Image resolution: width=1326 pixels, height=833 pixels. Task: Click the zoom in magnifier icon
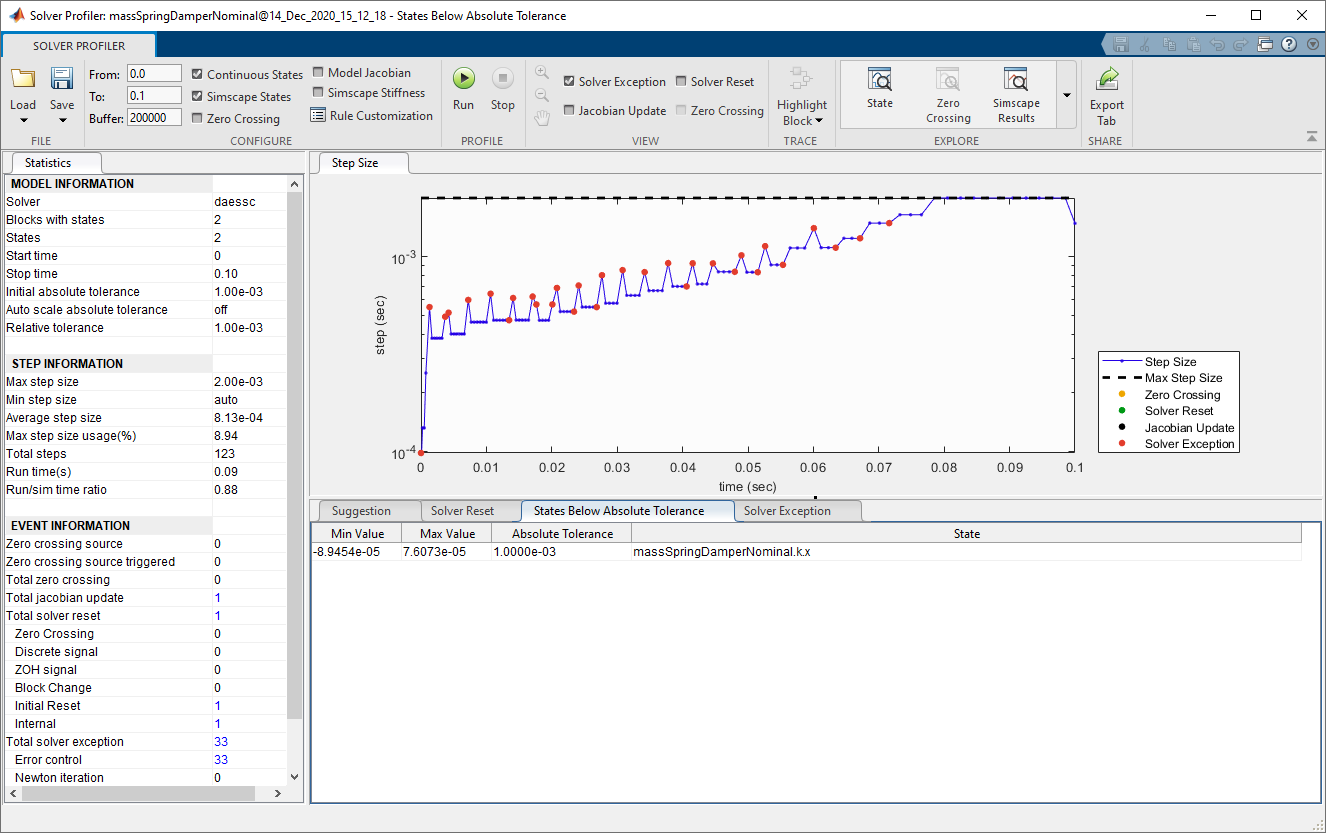click(x=542, y=72)
